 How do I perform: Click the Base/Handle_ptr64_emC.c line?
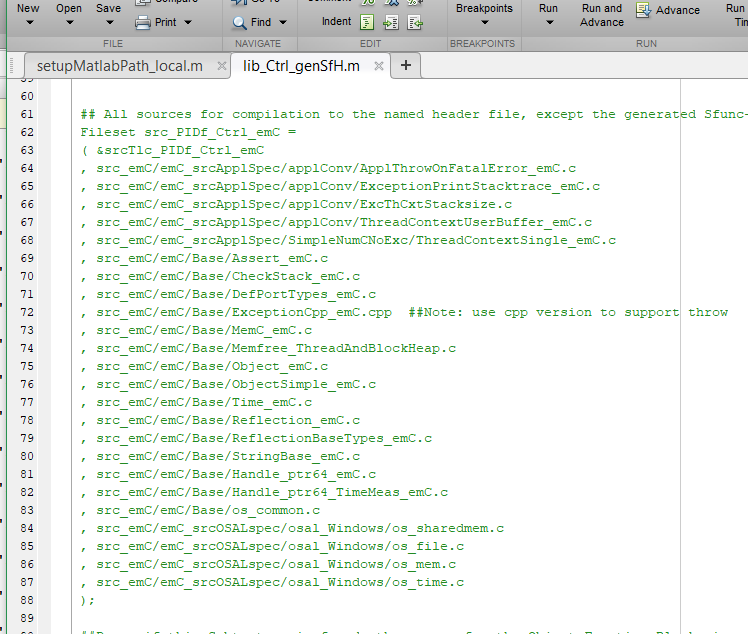229,475
